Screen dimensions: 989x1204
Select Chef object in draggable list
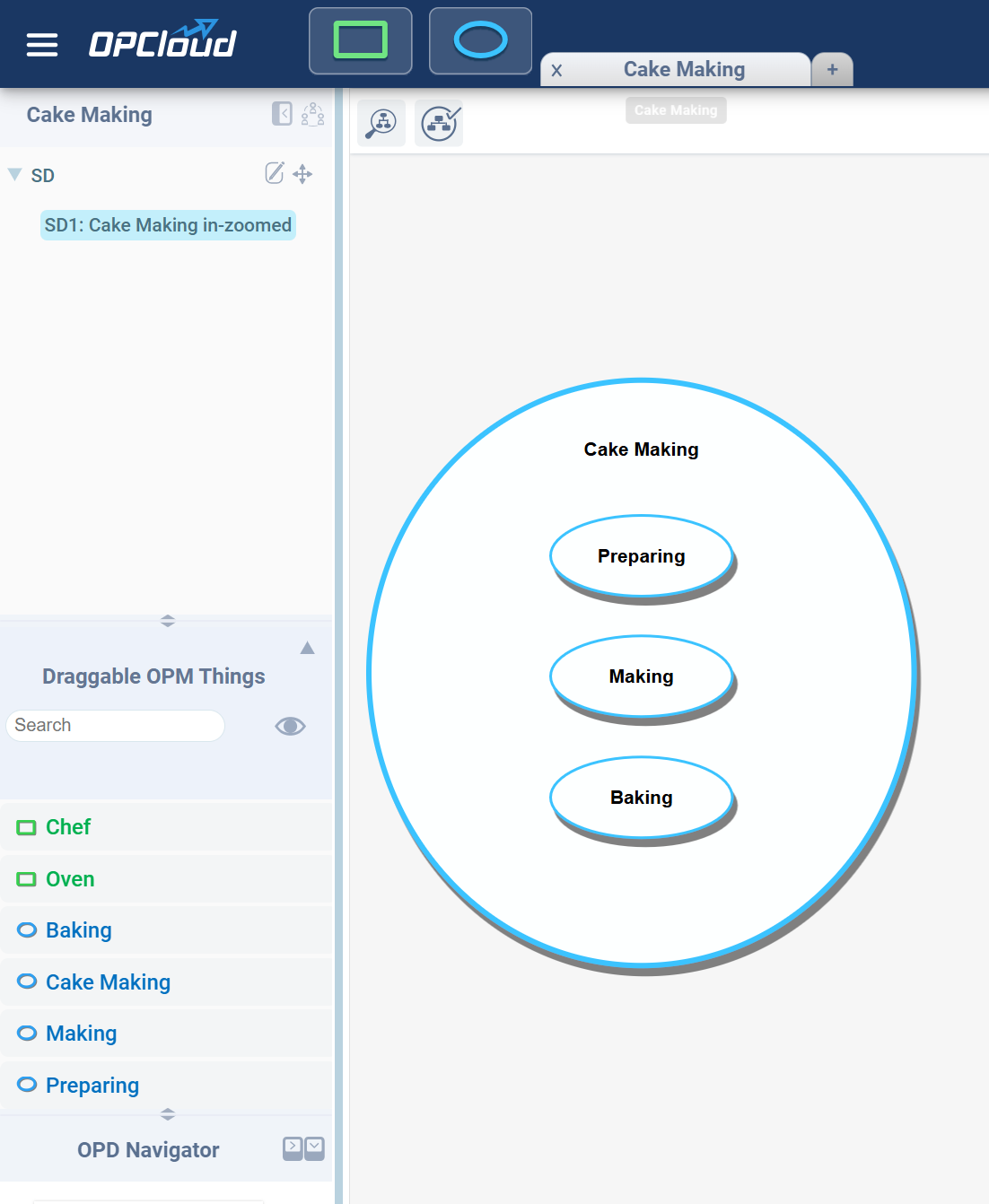point(68,827)
